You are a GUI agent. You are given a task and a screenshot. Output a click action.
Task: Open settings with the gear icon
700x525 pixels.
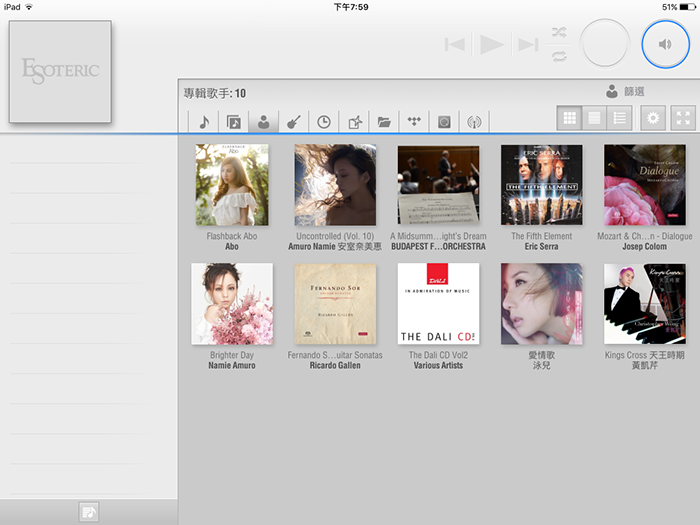pyautogui.click(x=653, y=118)
